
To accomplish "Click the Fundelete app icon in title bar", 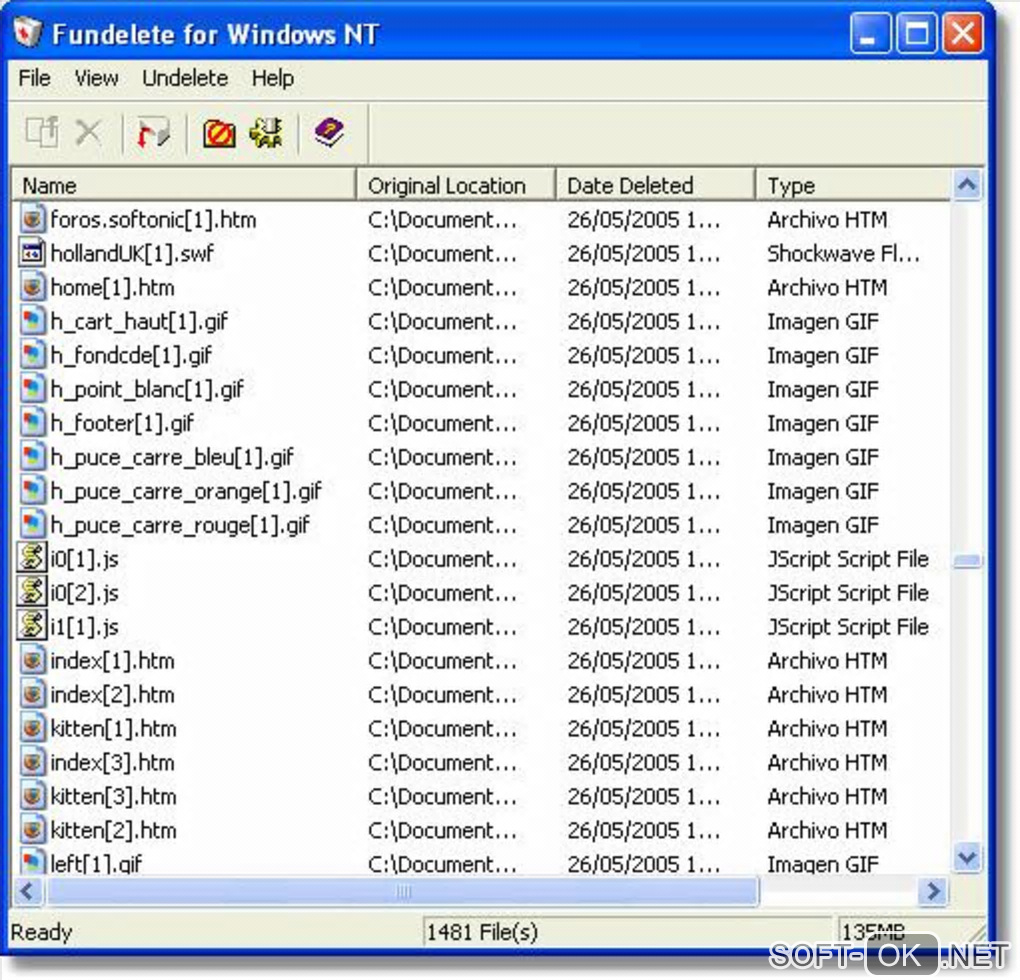I will coord(27,33).
